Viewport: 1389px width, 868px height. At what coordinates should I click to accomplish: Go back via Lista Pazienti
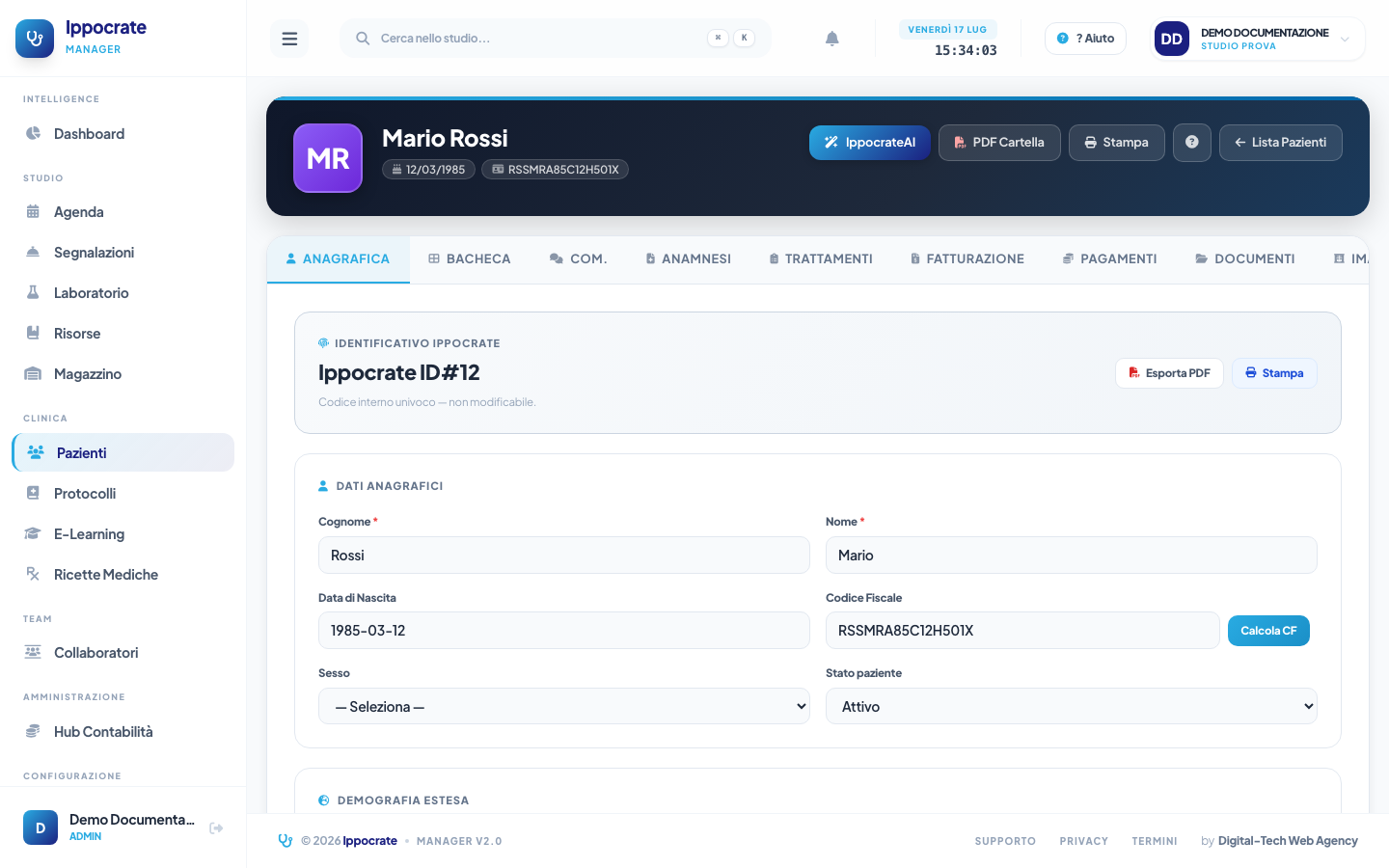click(x=1281, y=143)
